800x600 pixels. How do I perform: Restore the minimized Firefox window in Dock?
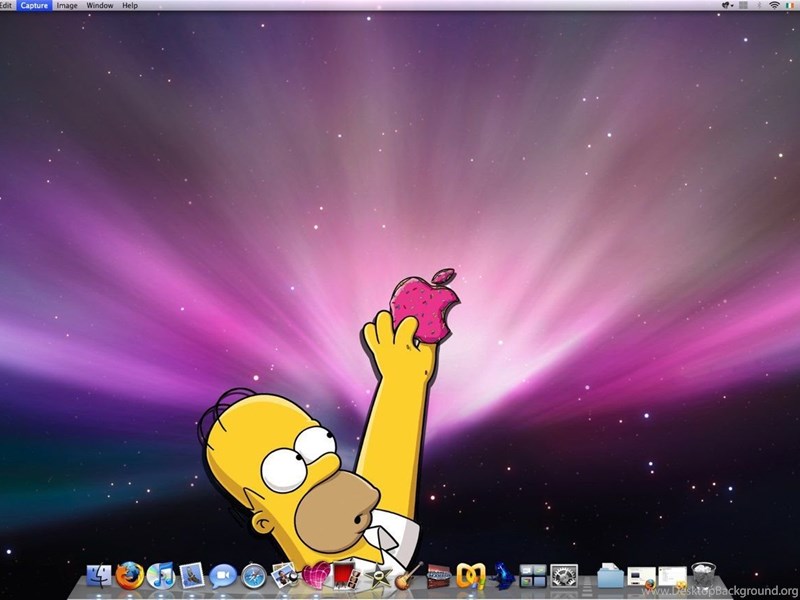[x=641, y=578]
